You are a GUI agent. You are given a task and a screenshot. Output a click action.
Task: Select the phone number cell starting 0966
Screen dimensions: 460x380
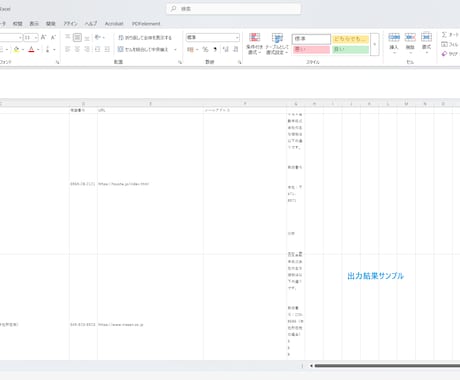pyautogui.click(x=83, y=184)
